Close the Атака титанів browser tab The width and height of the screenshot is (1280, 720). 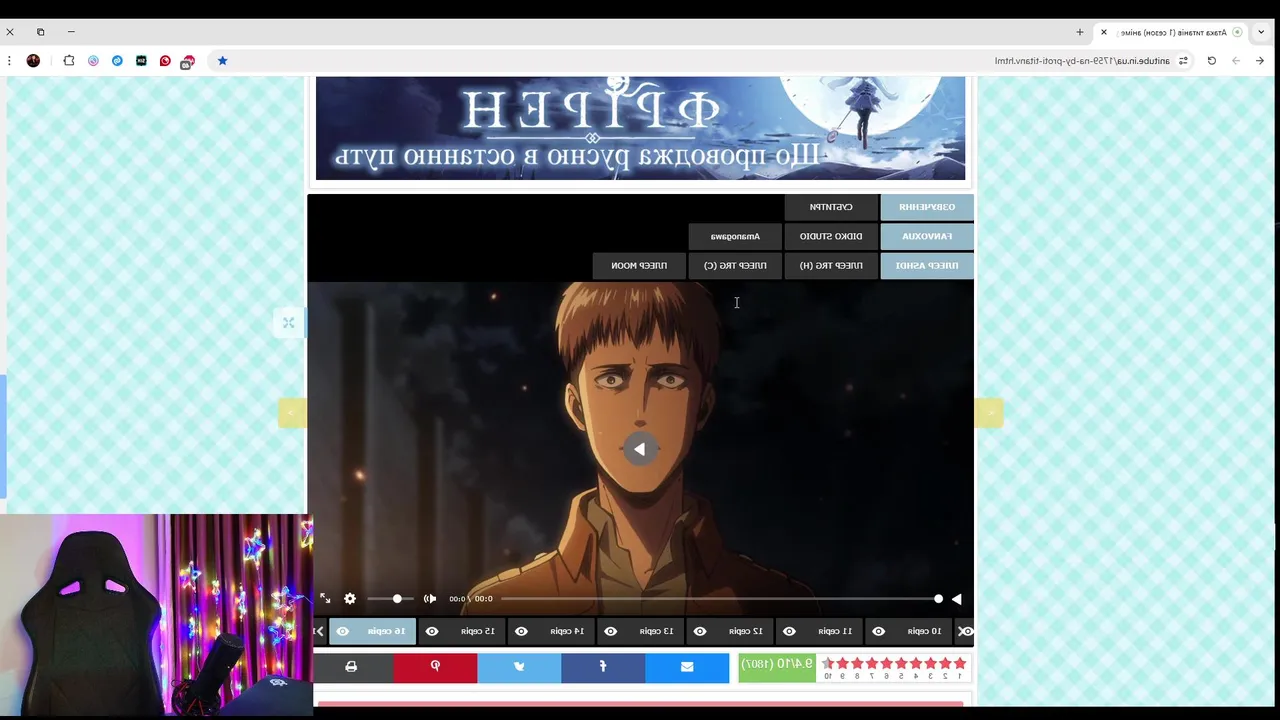pyautogui.click(x=1104, y=32)
